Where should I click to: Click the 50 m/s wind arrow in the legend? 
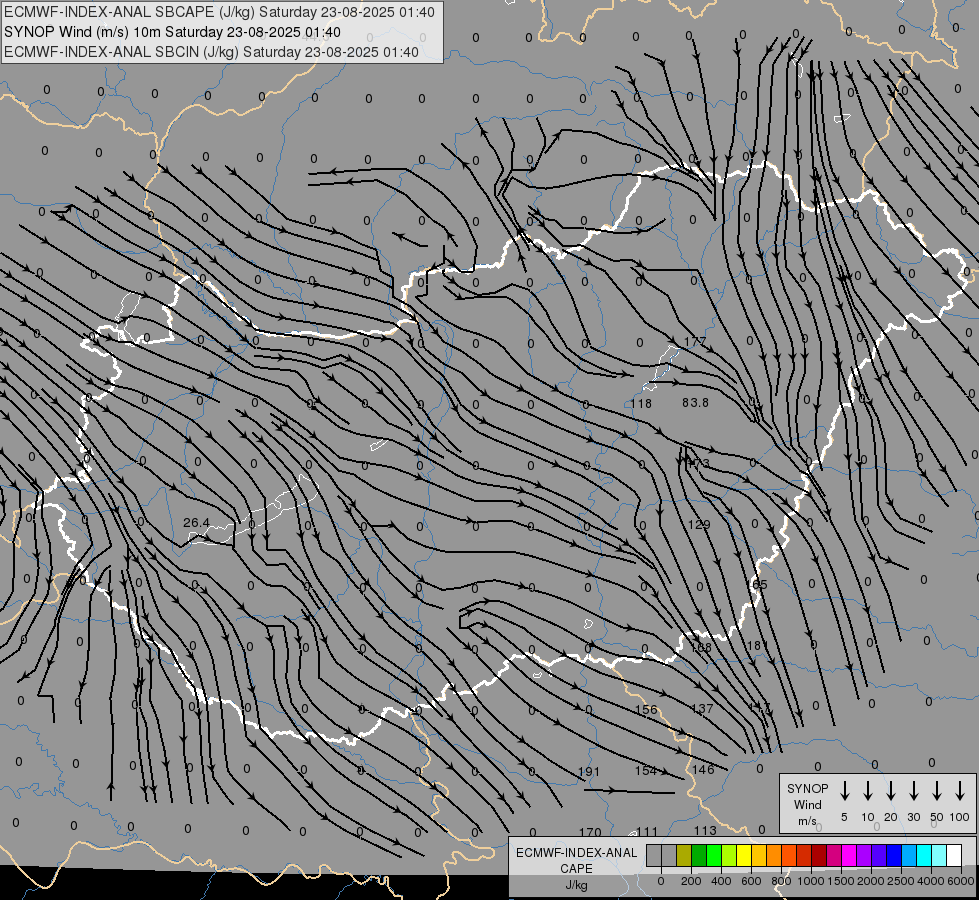pyautogui.click(x=937, y=791)
